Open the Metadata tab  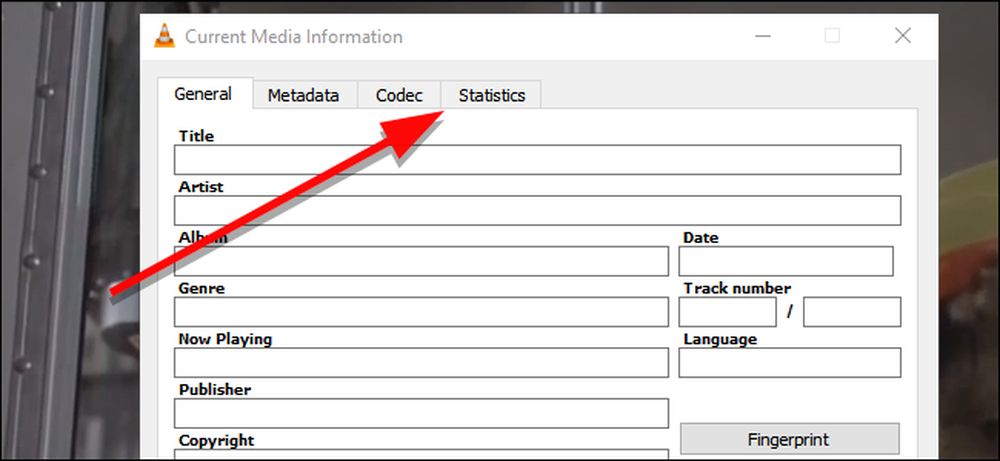click(x=304, y=96)
